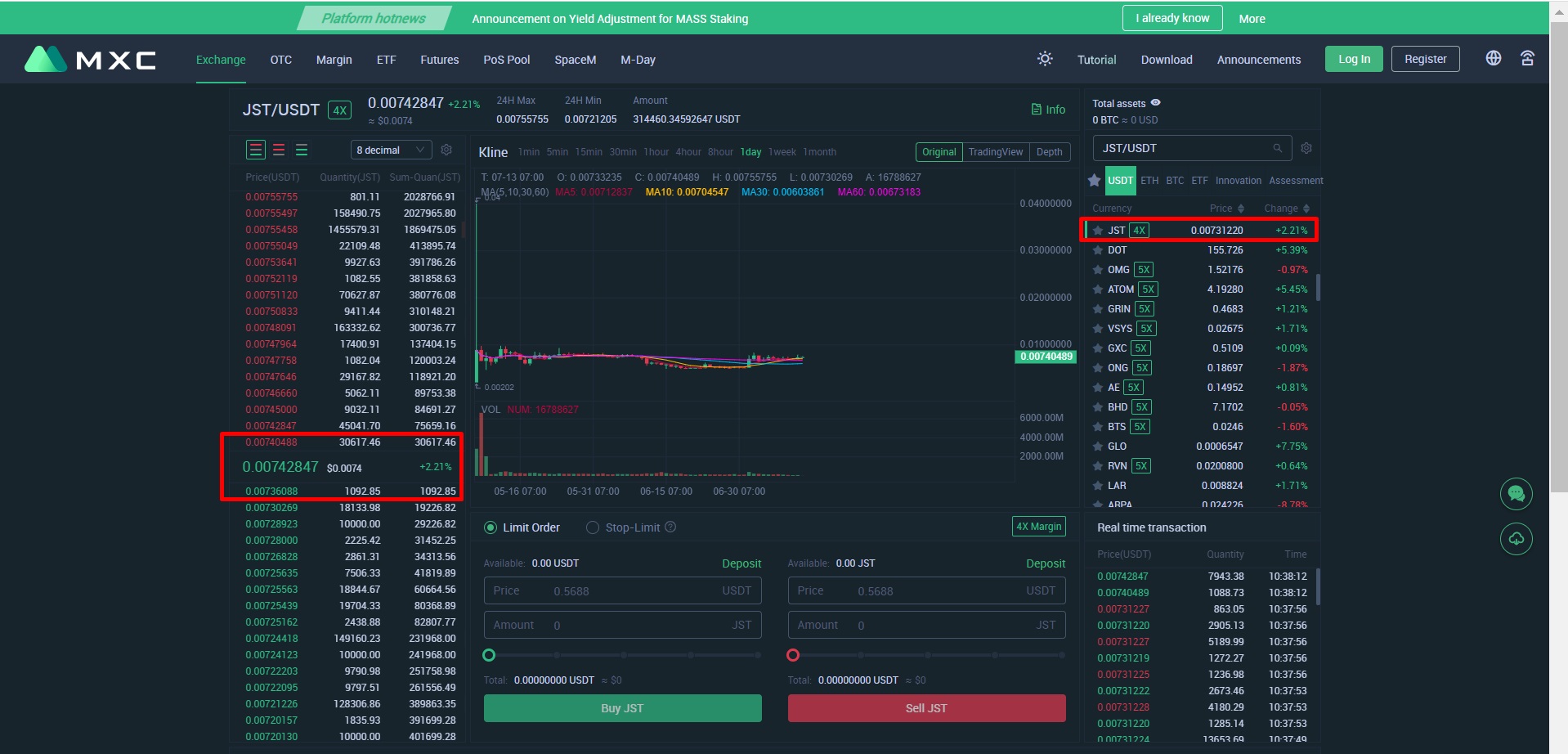Click the Buy JST button
Image resolution: width=1568 pixels, height=754 pixels.
coord(622,708)
